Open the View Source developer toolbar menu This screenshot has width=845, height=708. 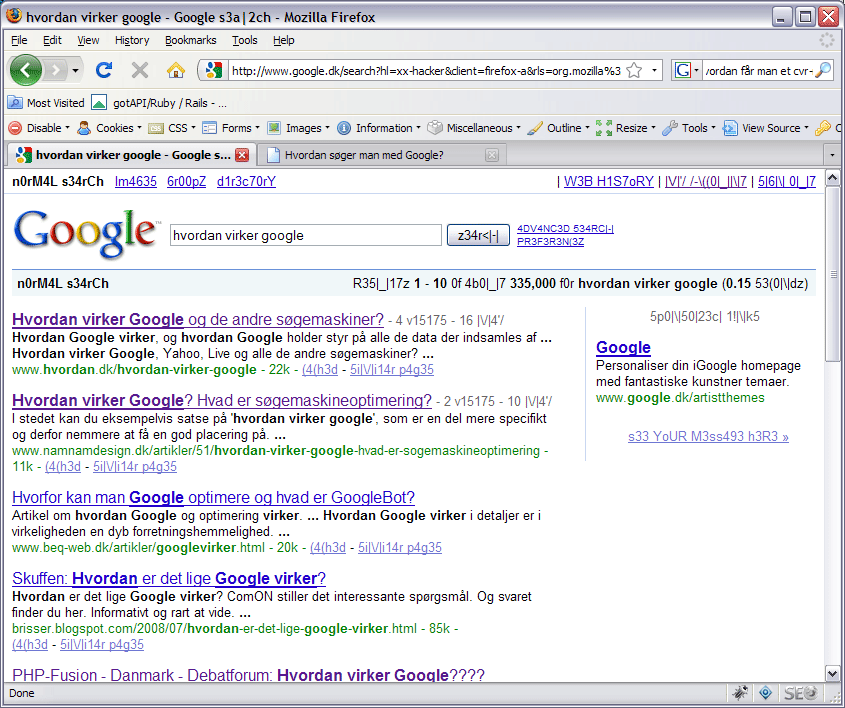coord(766,128)
